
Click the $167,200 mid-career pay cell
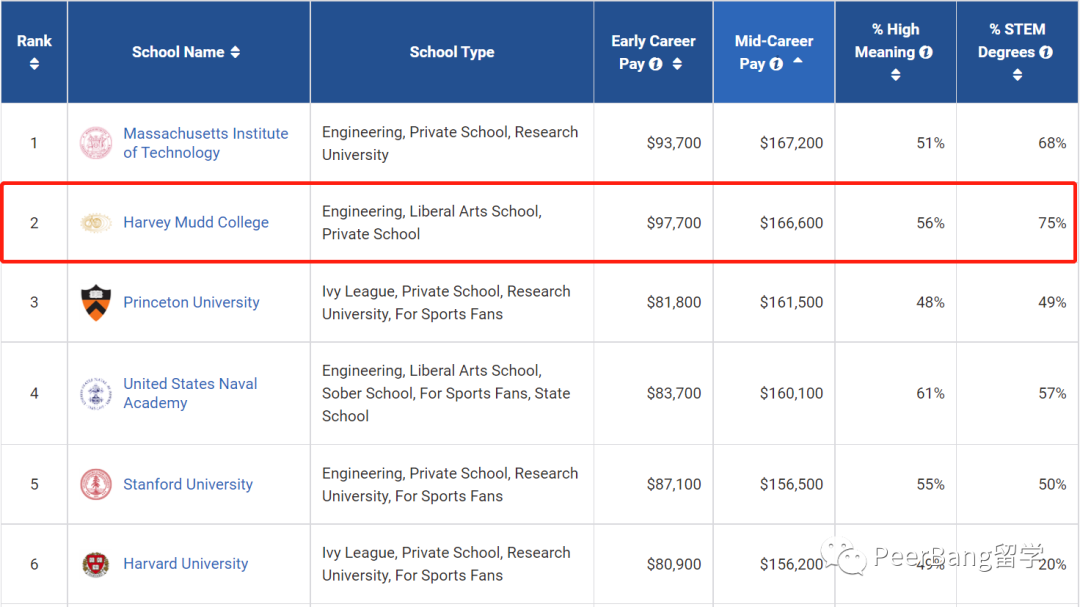(791, 143)
